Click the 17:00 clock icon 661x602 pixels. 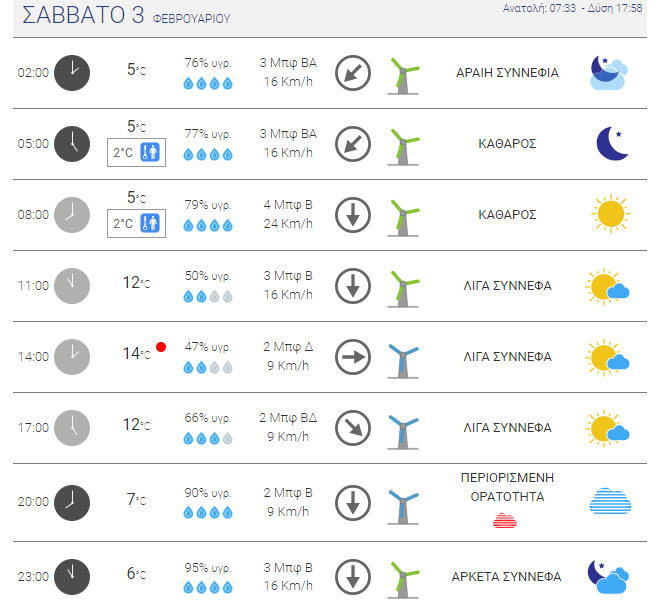(x=72, y=428)
